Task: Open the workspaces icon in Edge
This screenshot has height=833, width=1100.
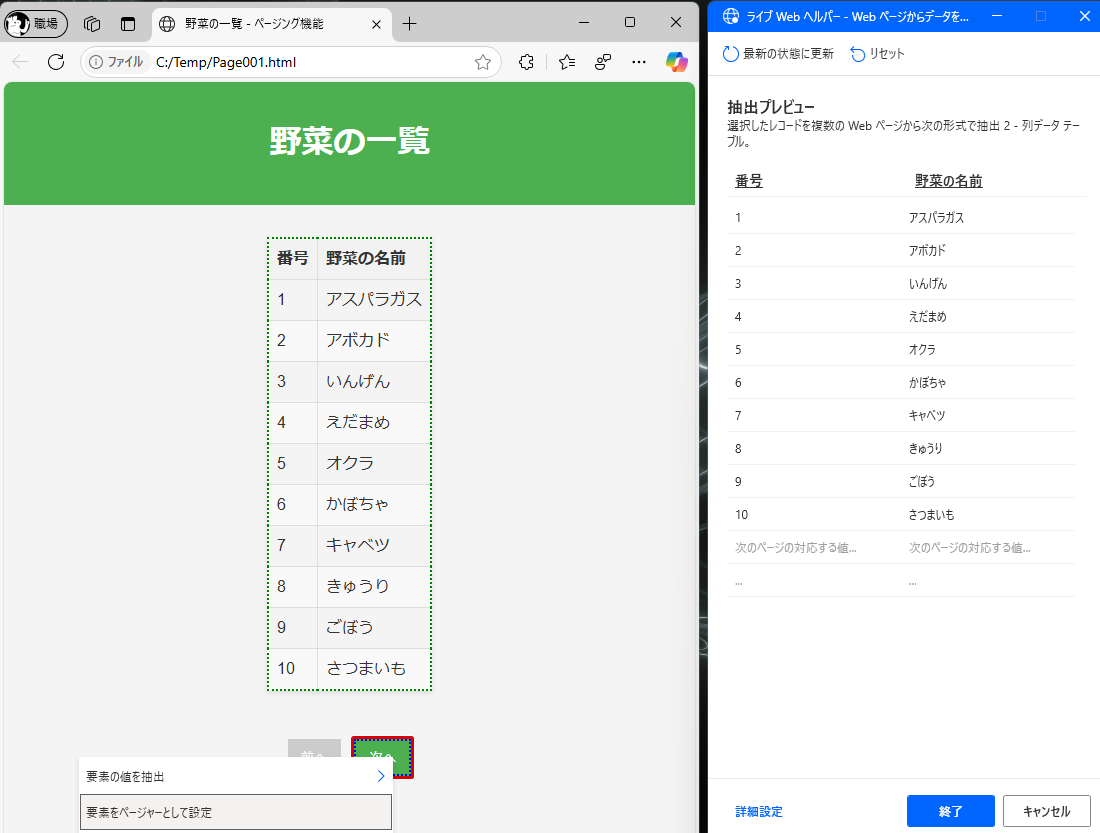Action: [92, 24]
